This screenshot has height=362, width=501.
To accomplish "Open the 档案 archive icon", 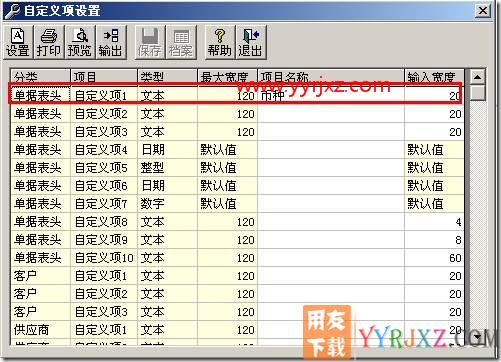I will click(x=181, y=43).
